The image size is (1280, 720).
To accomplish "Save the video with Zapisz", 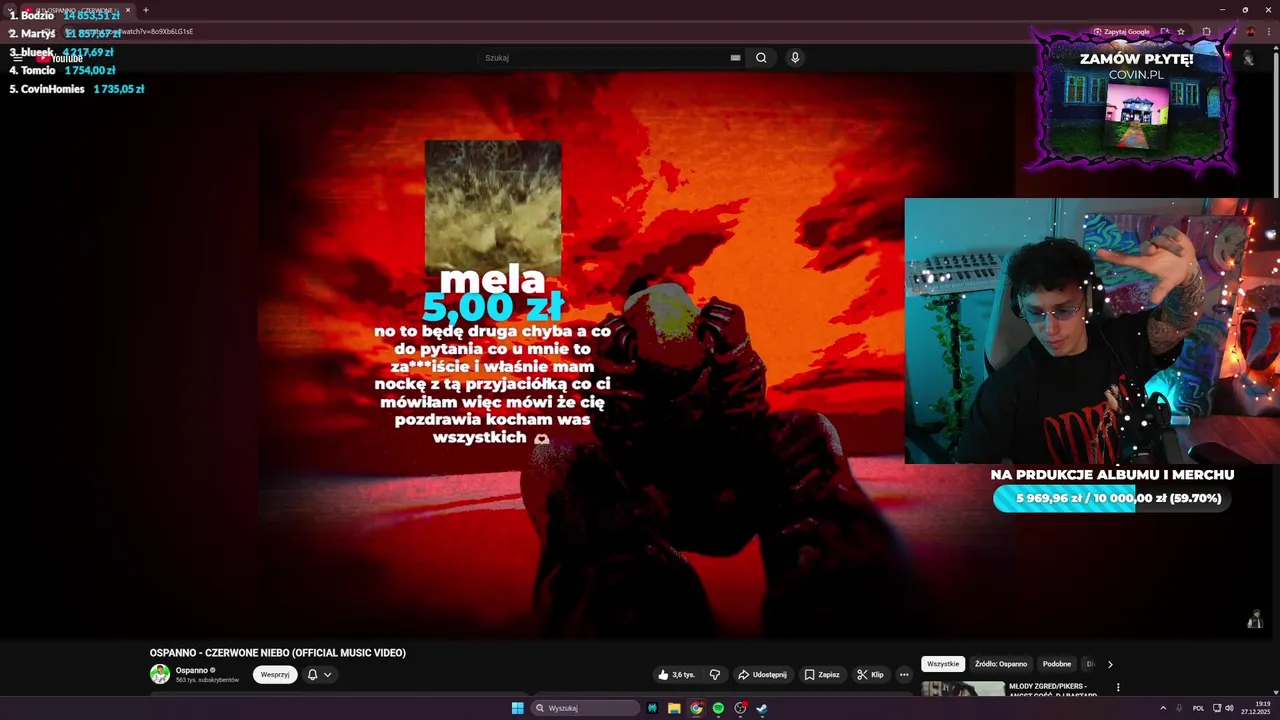I will (822, 675).
